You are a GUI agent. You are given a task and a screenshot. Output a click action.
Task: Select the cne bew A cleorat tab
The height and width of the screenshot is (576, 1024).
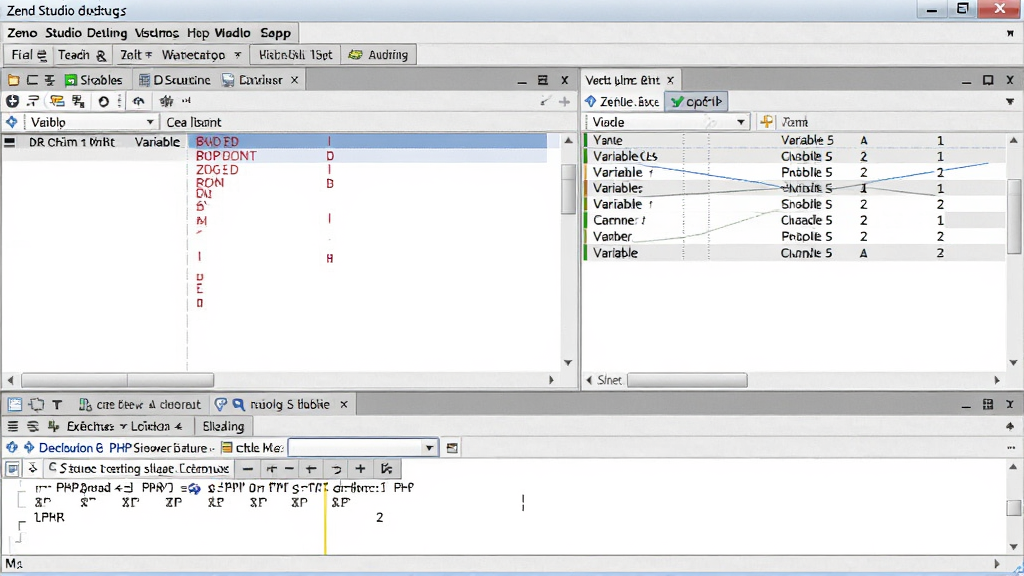click(139, 405)
